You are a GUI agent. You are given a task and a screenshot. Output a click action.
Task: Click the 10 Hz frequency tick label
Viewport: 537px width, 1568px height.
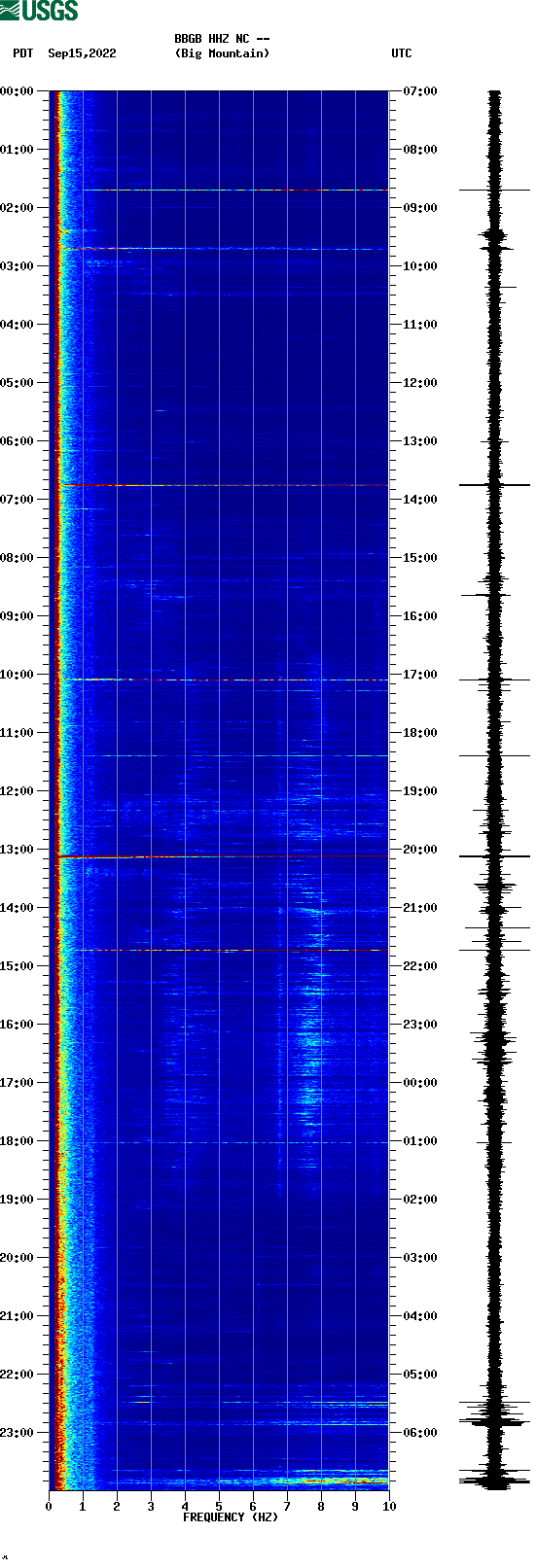pos(389,1507)
